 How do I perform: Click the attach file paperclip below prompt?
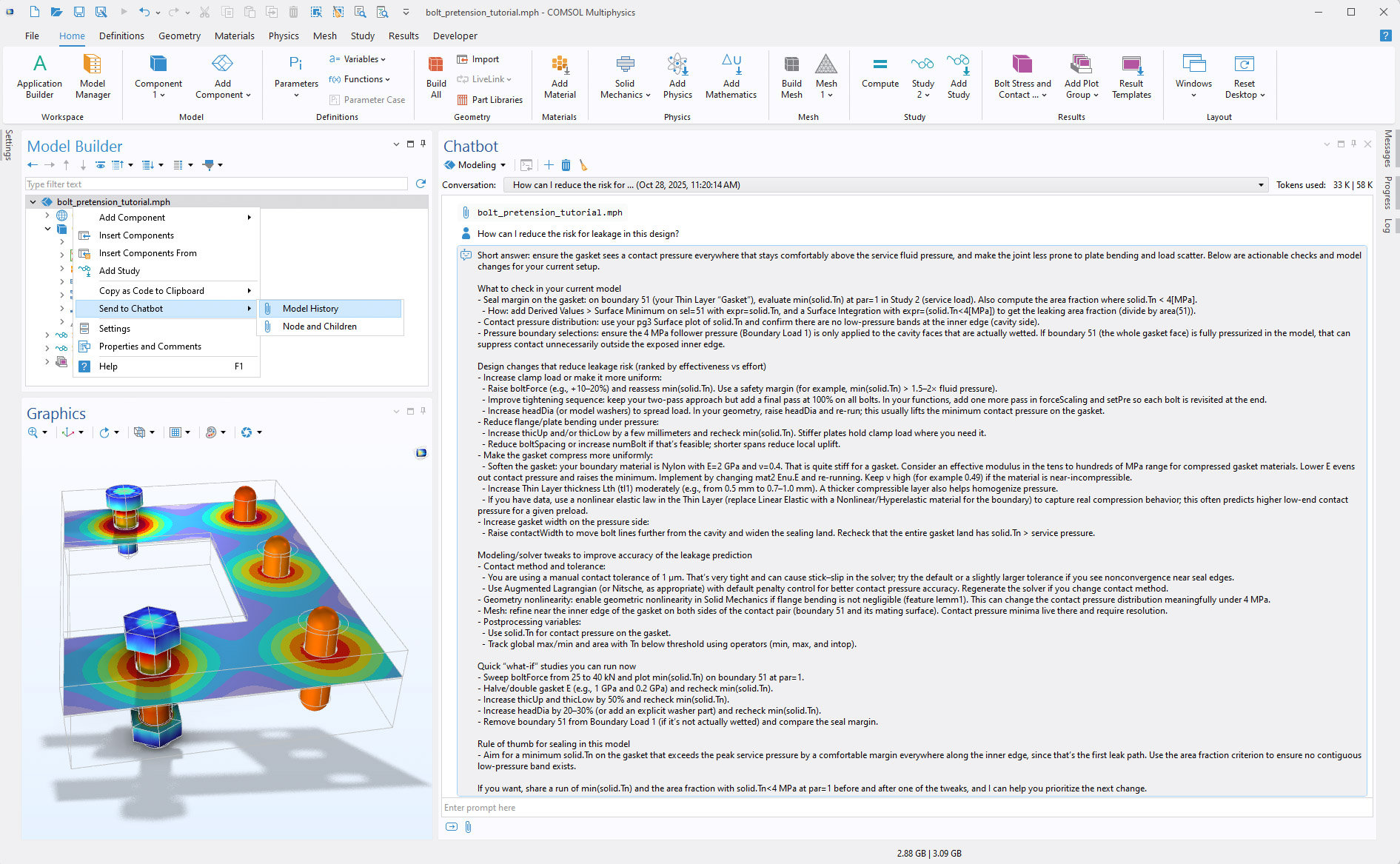click(469, 827)
